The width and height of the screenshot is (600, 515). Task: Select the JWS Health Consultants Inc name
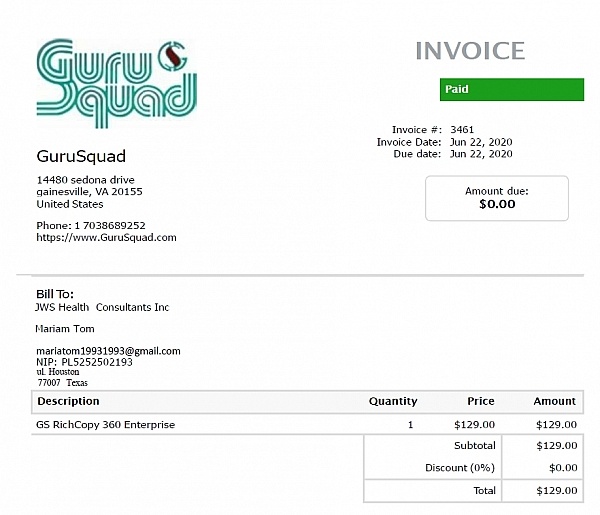click(102, 308)
